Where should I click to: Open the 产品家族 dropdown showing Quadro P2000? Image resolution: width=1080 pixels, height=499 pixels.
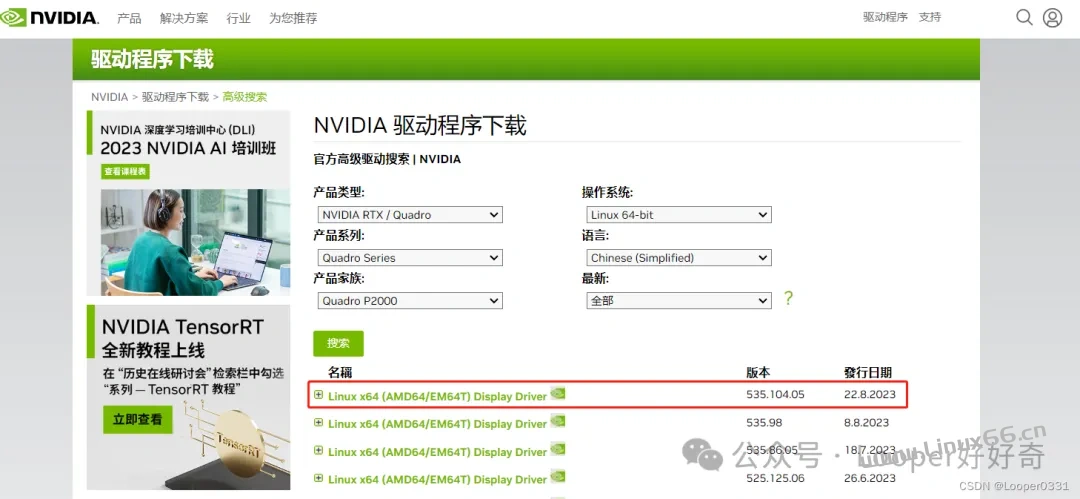coord(410,301)
